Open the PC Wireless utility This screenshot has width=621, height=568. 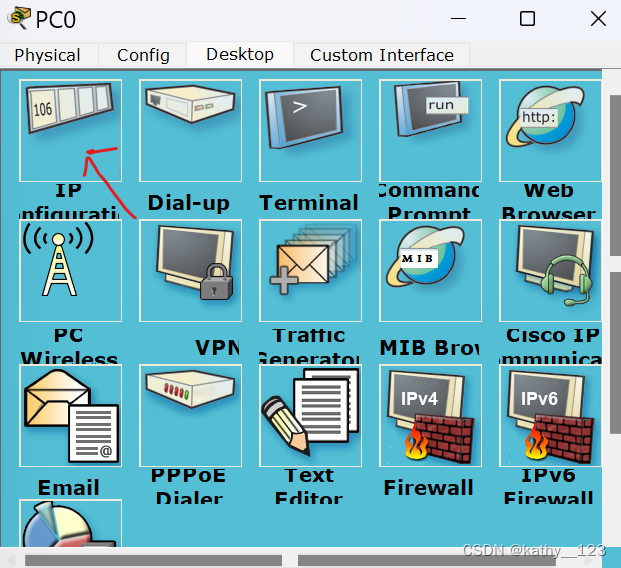tap(70, 271)
